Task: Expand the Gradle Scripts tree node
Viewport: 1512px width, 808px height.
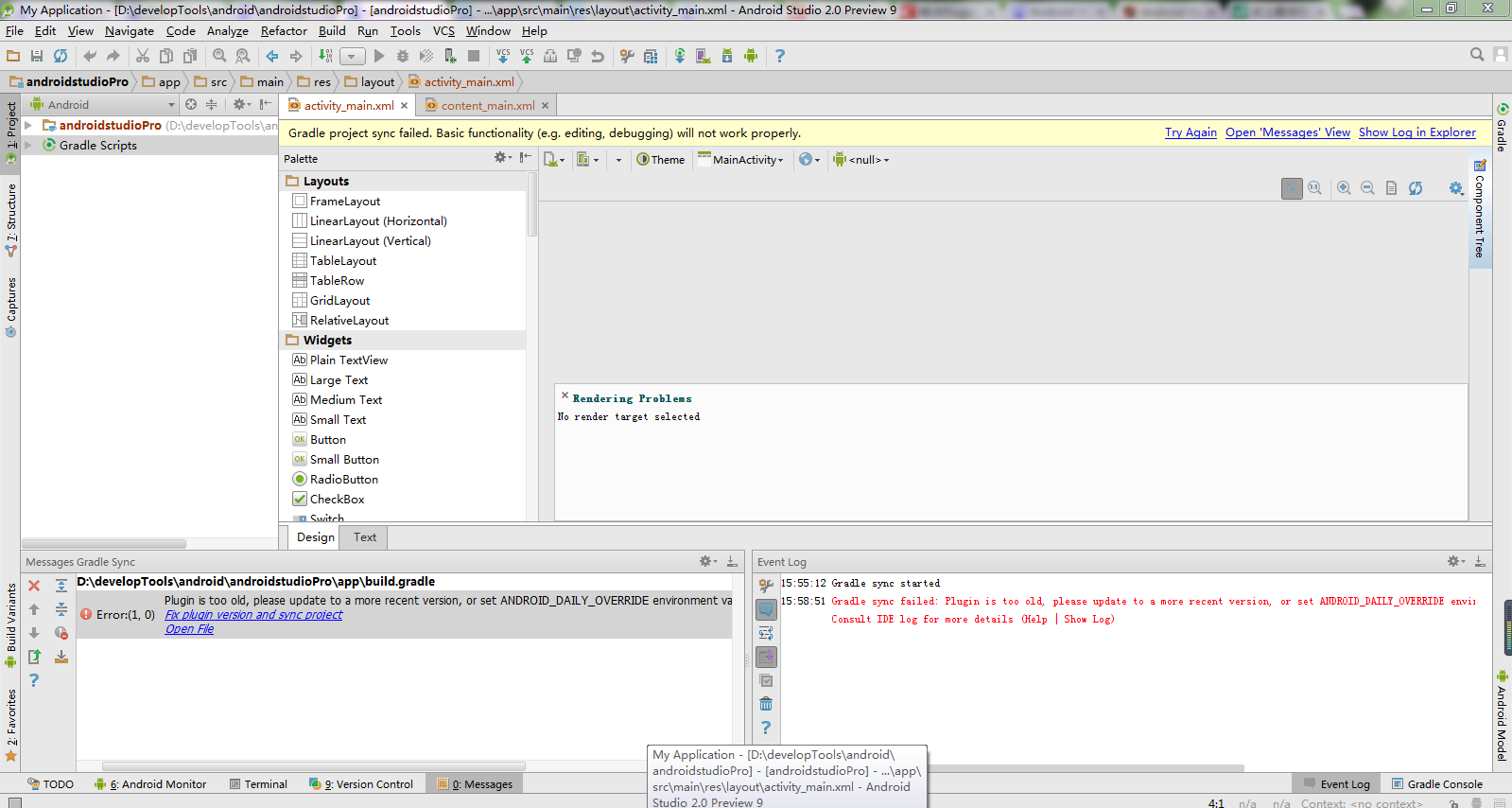Action: [x=28, y=145]
